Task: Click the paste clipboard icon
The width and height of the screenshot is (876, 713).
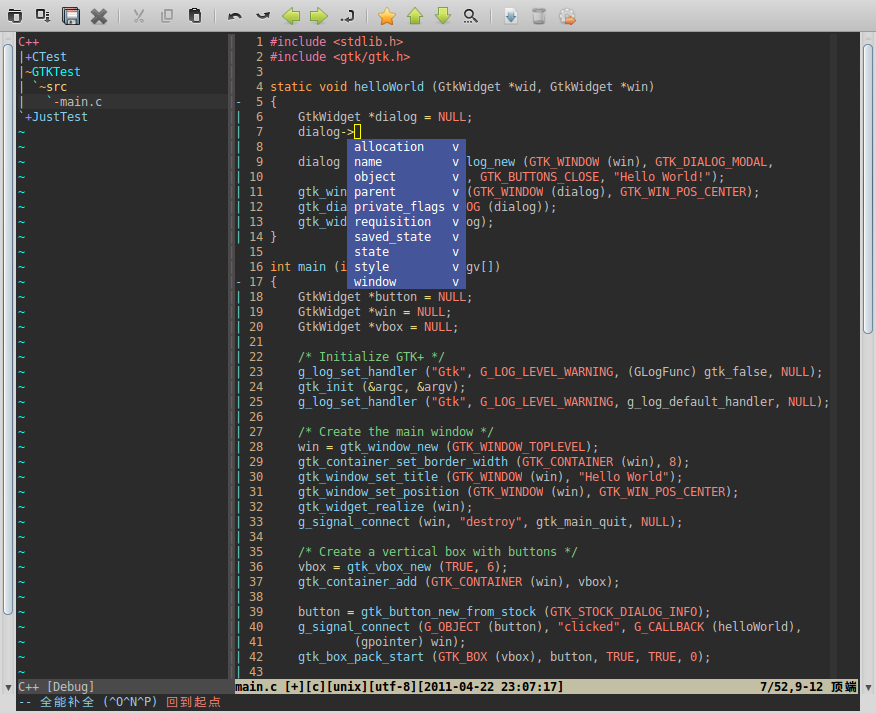Action: (x=195, y=16)
